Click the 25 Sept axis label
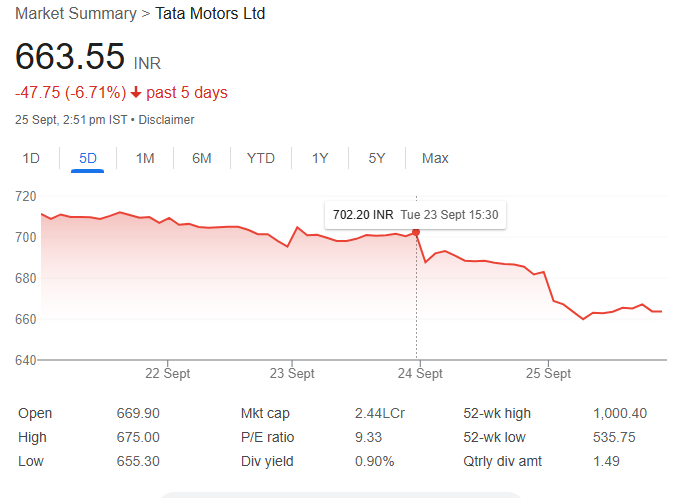Image resolution: width=678 pixels, height=498 pixels. tap(547, 374)
